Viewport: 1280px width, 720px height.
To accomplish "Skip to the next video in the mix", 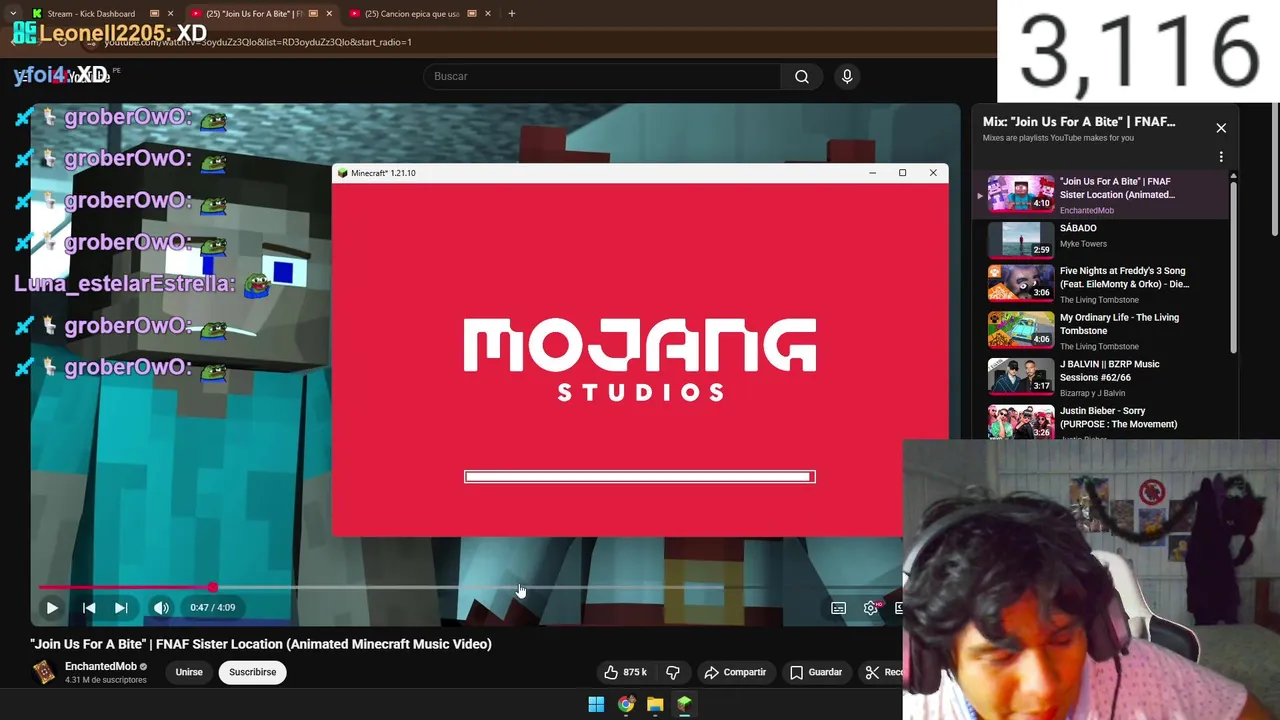I will [121, 607].
